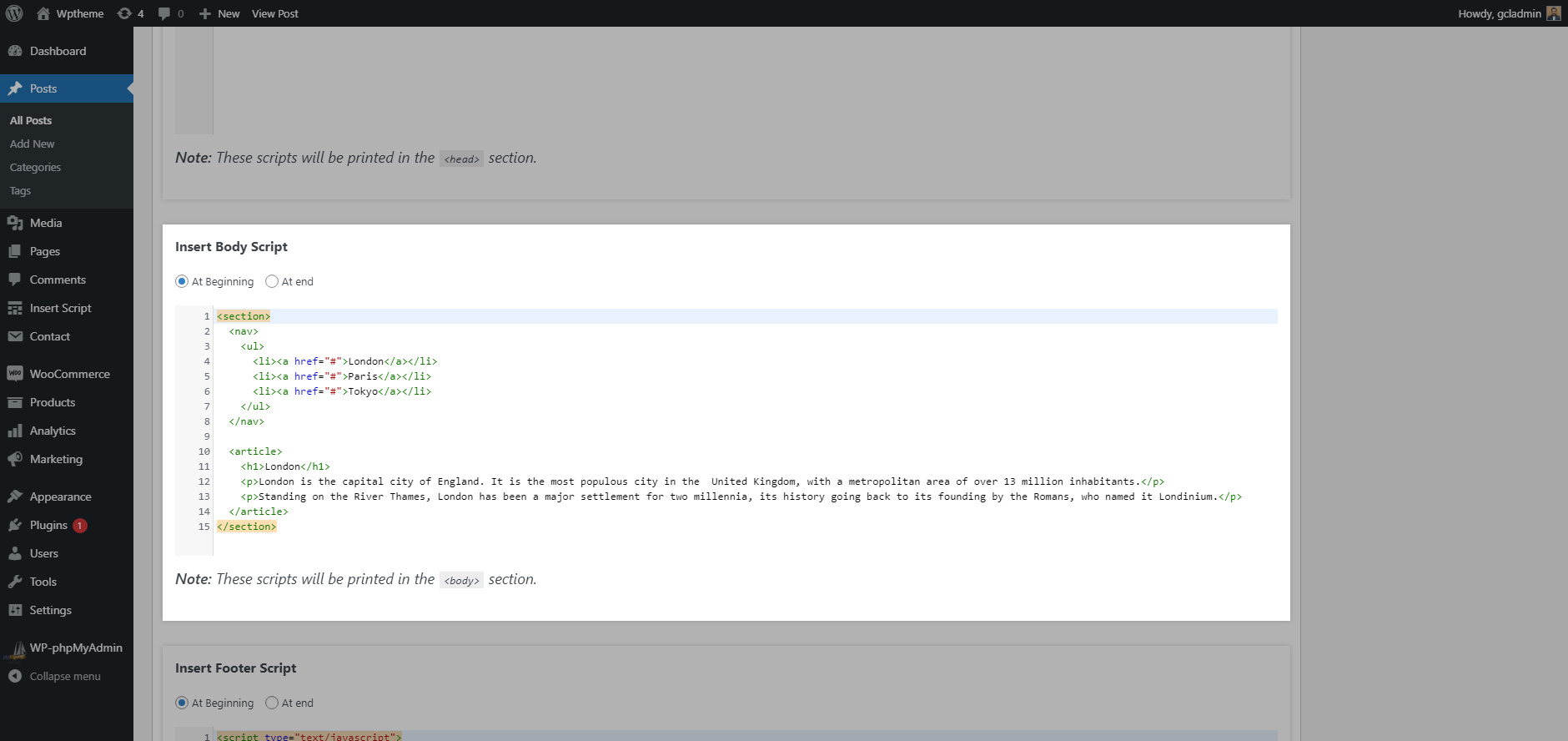Click the body code tag in the note
1568x741 pixels.
pos(461,580)
